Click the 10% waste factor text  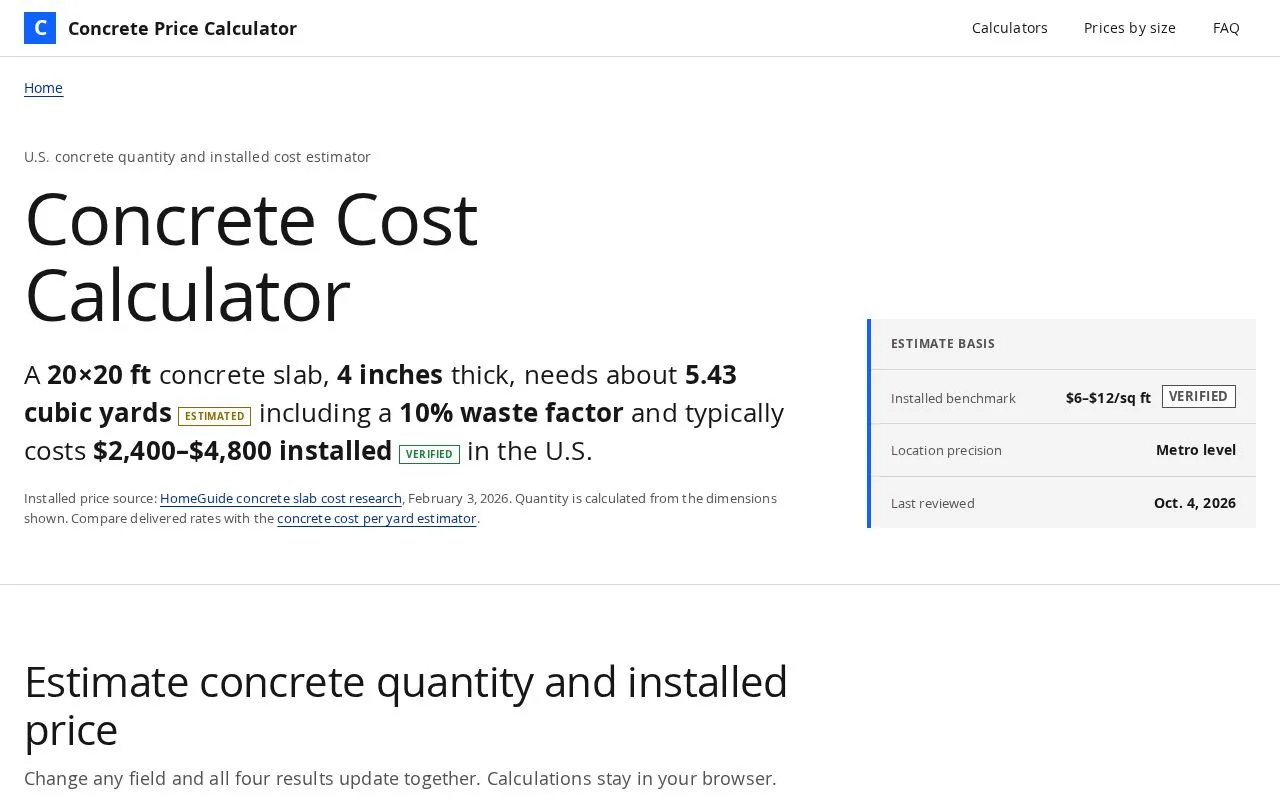point(511,413)
